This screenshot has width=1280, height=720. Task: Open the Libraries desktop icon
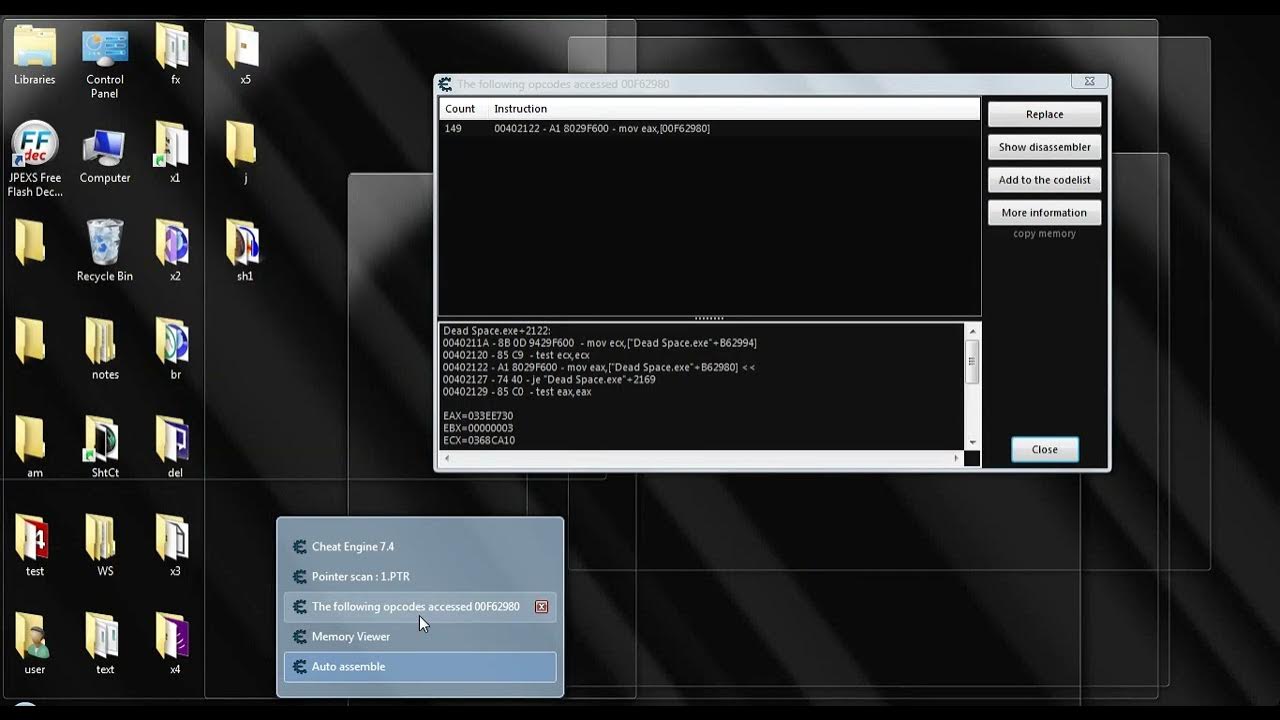[x=35, y=55]
